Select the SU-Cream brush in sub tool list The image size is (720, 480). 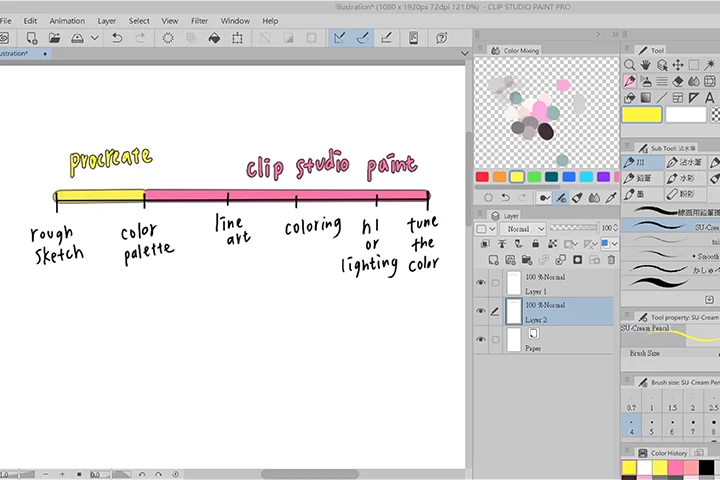click(671, 226)
